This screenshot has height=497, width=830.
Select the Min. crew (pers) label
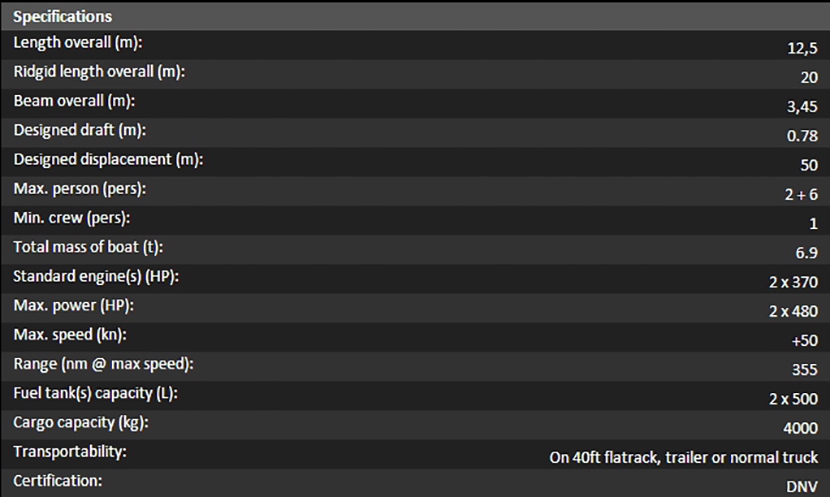(x=72, y=217)
